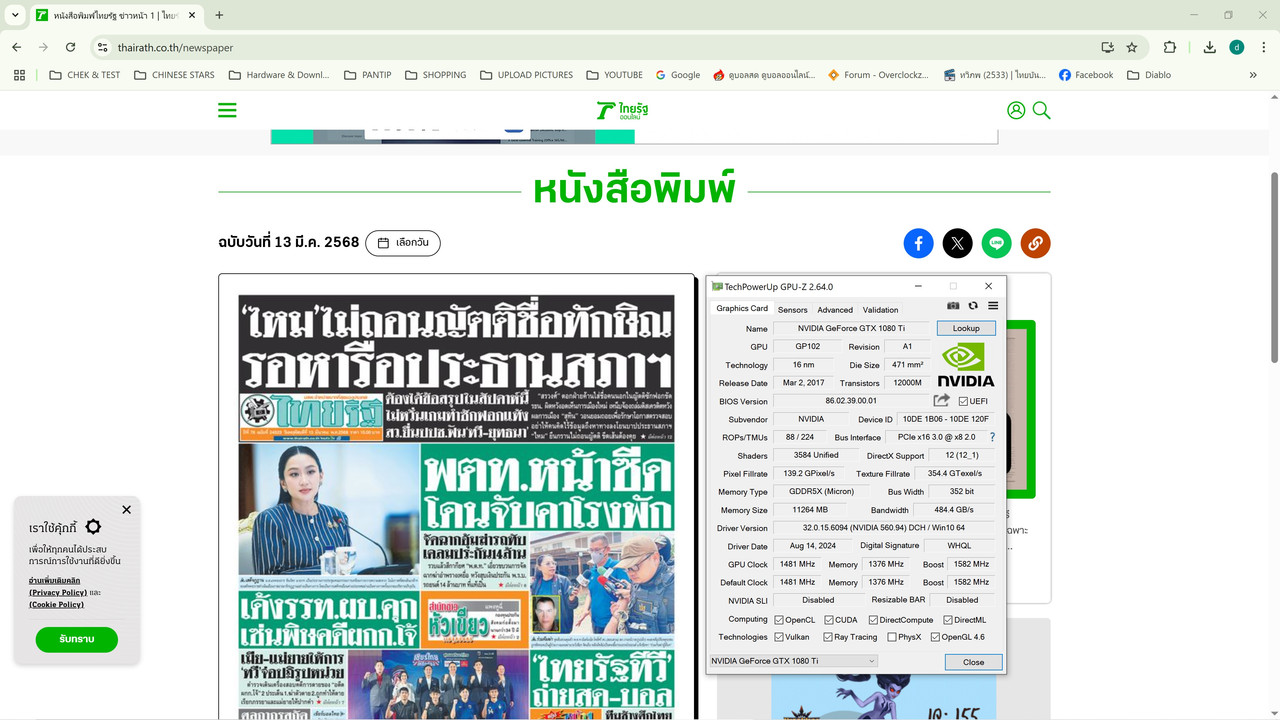Share the newspaper on X

[957, 243]
